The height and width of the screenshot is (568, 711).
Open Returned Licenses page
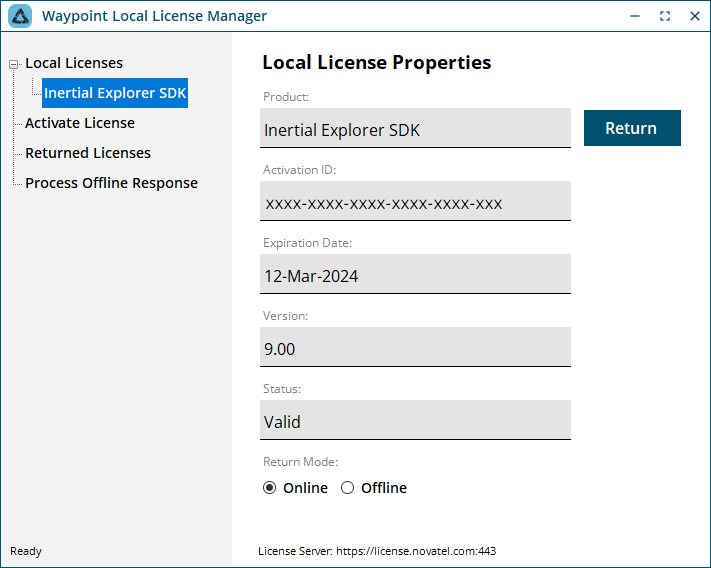[88, 153]
